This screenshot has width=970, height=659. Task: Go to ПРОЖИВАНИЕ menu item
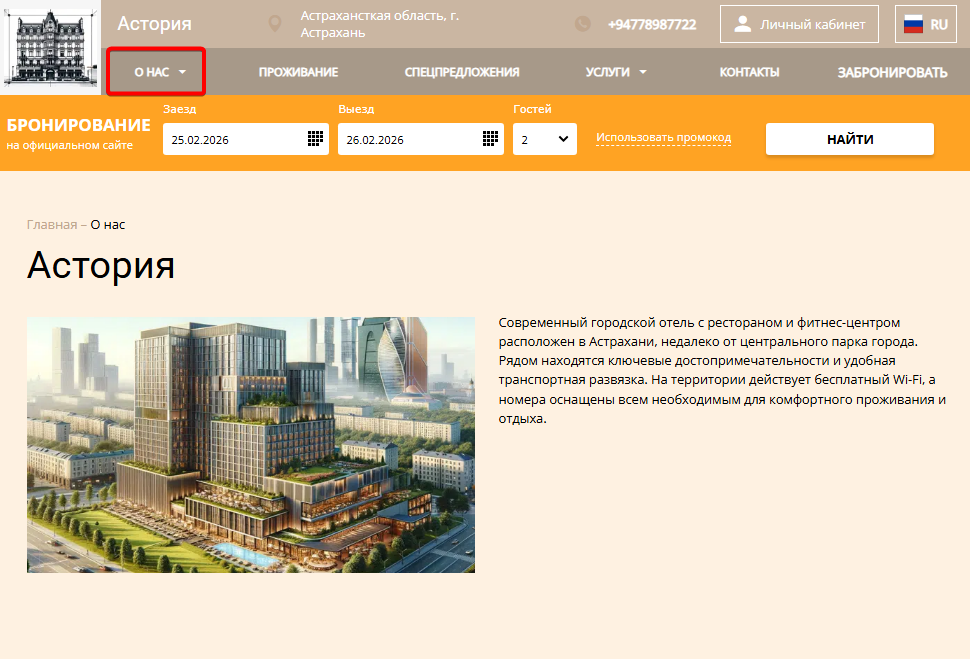(298, 72)
